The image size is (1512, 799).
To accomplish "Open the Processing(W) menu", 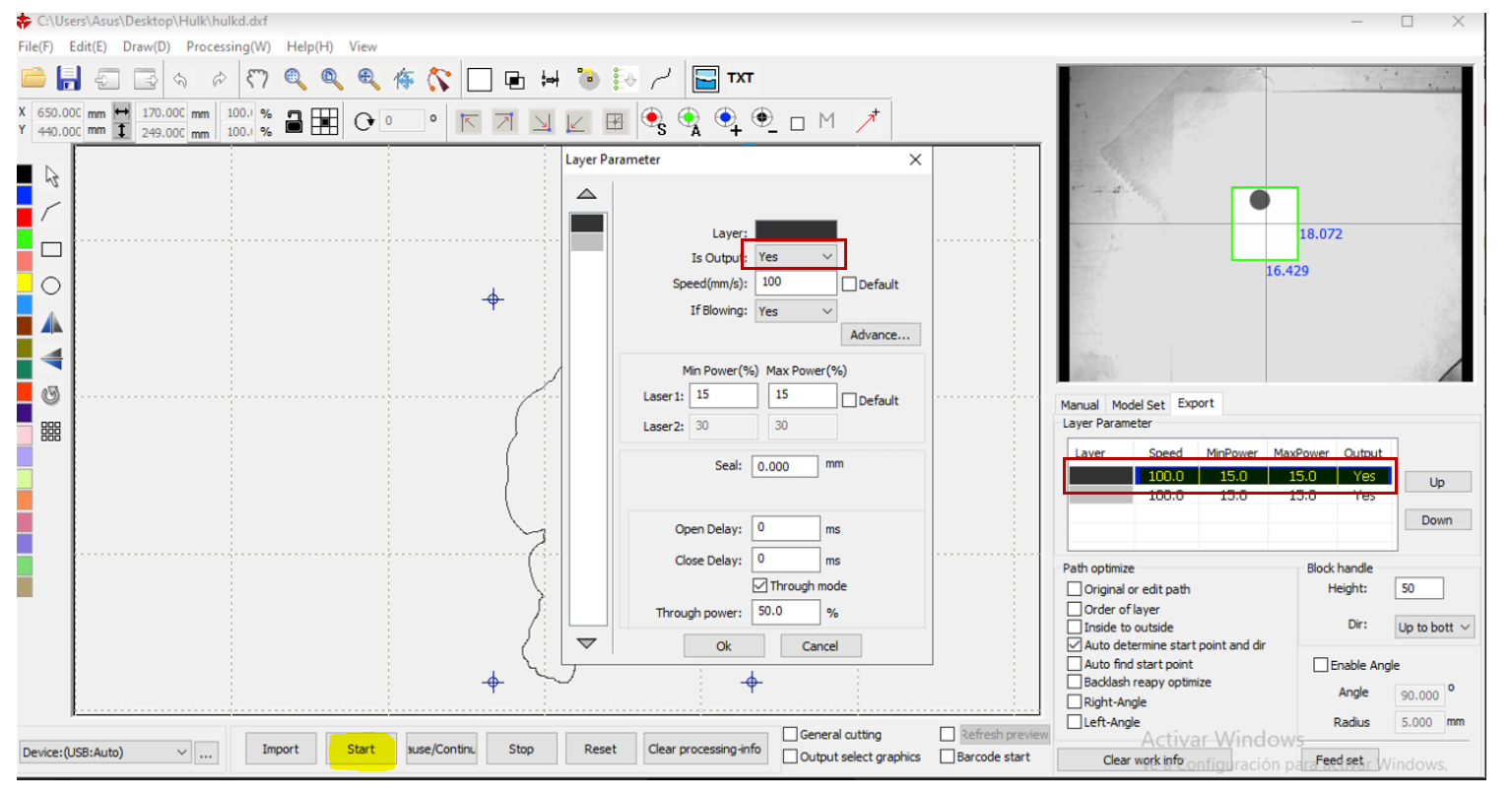I will [228, 46].
